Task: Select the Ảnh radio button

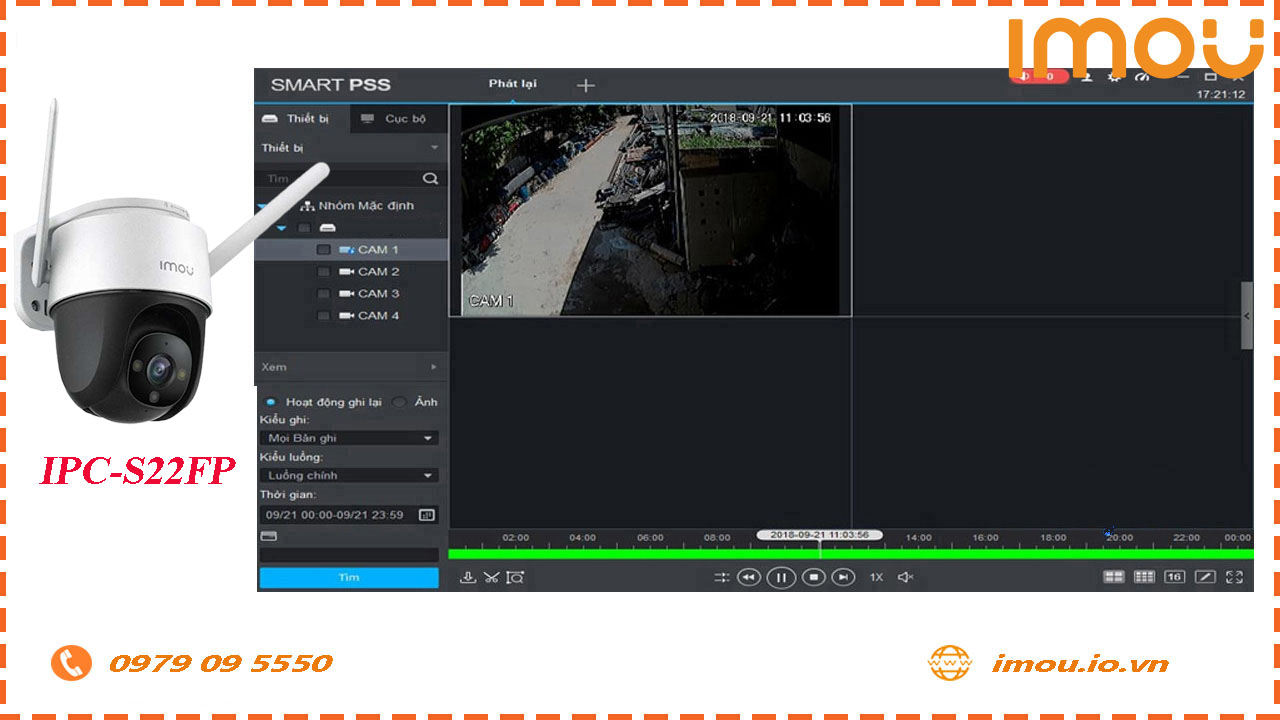Action: coord(400,402)
